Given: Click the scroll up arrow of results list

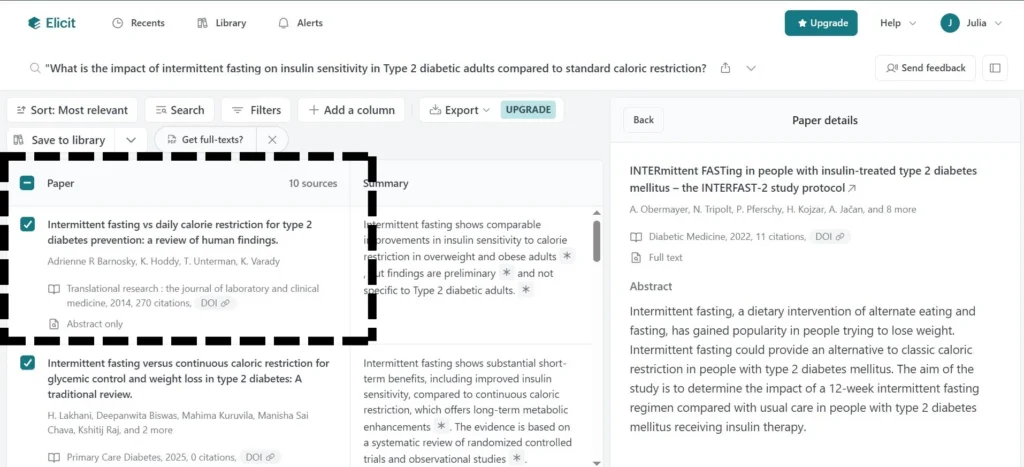Looking at the screenshot, I should coord(596,213).
